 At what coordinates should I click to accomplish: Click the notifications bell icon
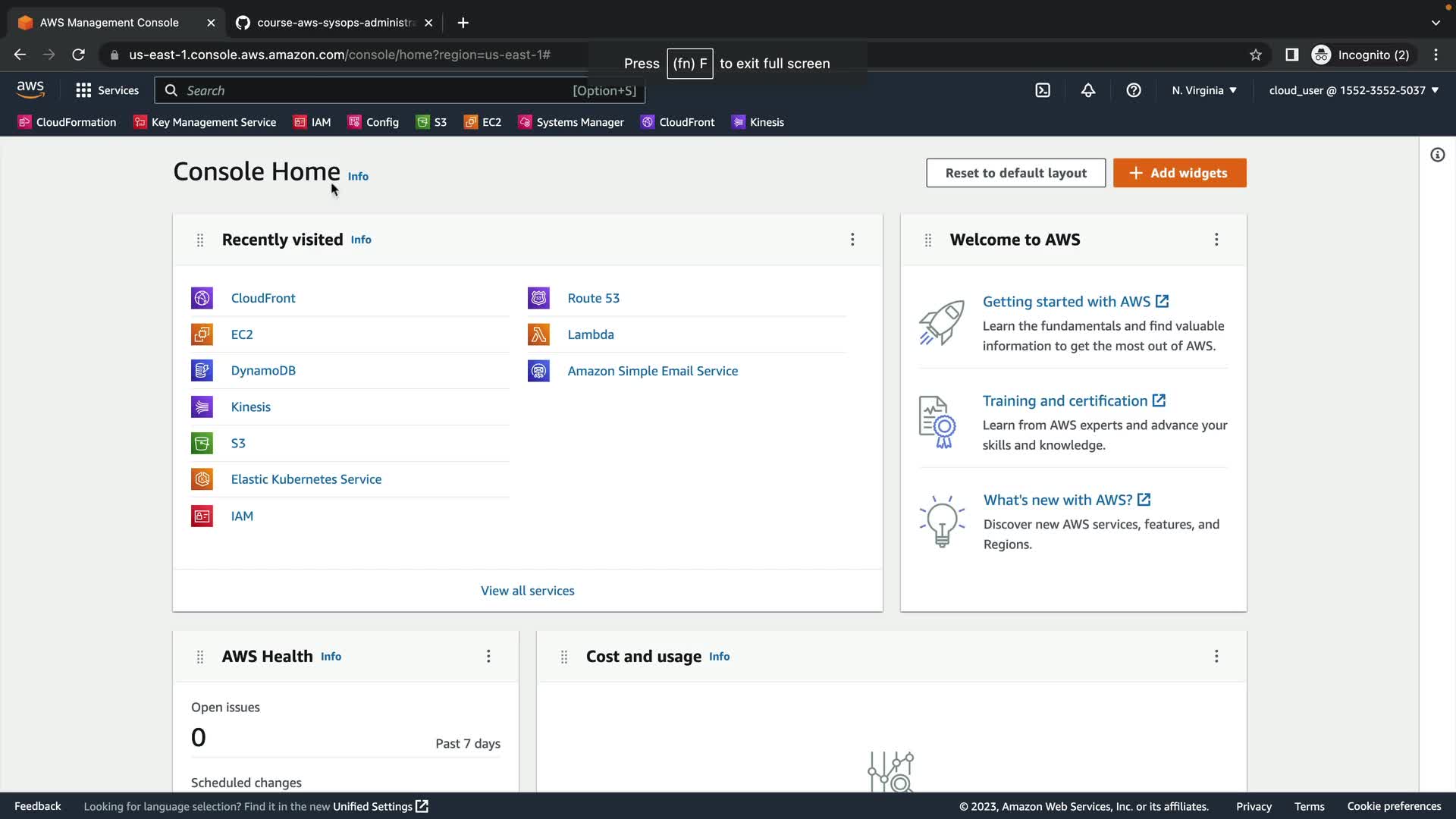[1088, 90]
